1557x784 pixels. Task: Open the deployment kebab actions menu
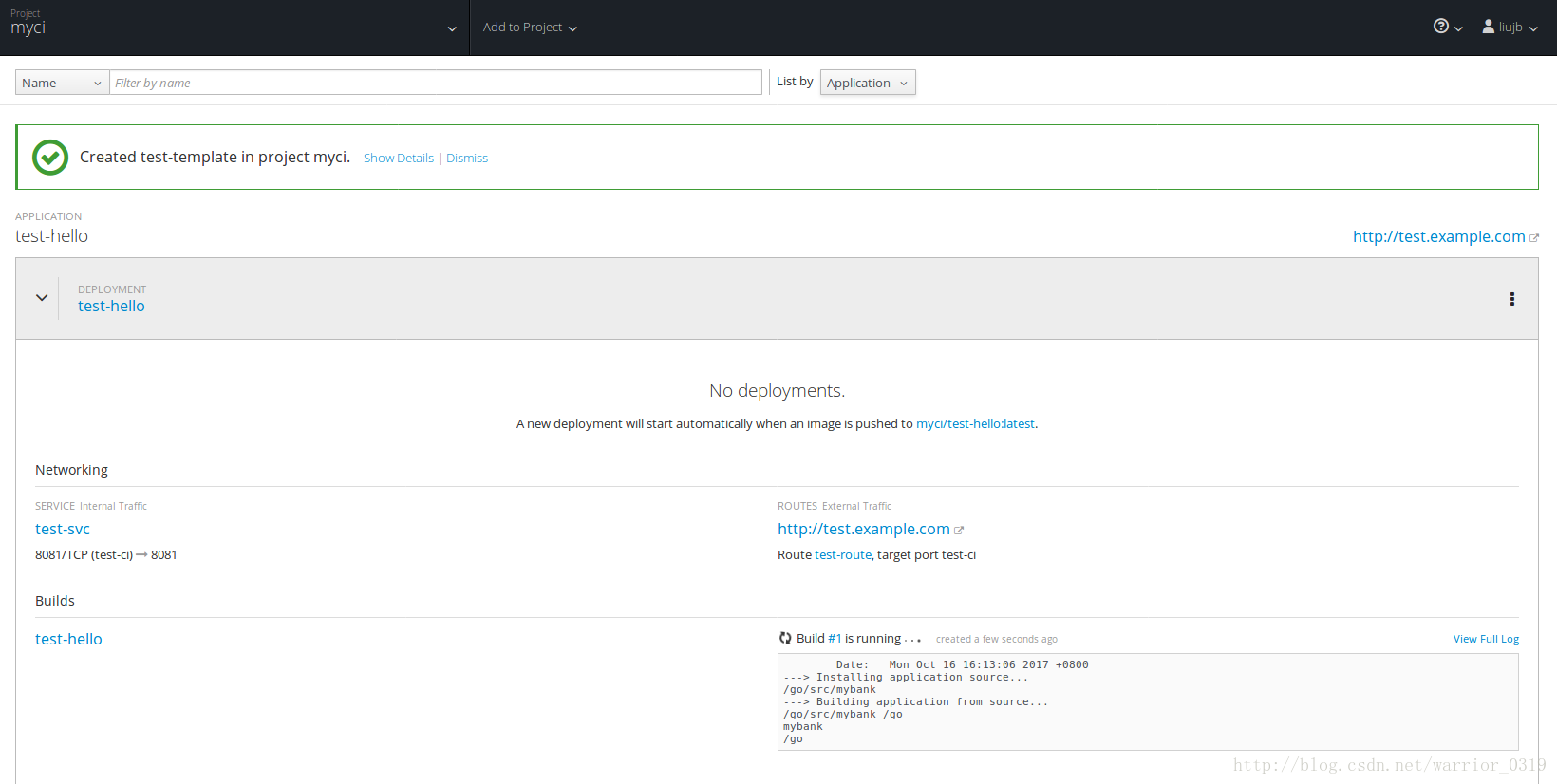click(x=1511, y=299)
